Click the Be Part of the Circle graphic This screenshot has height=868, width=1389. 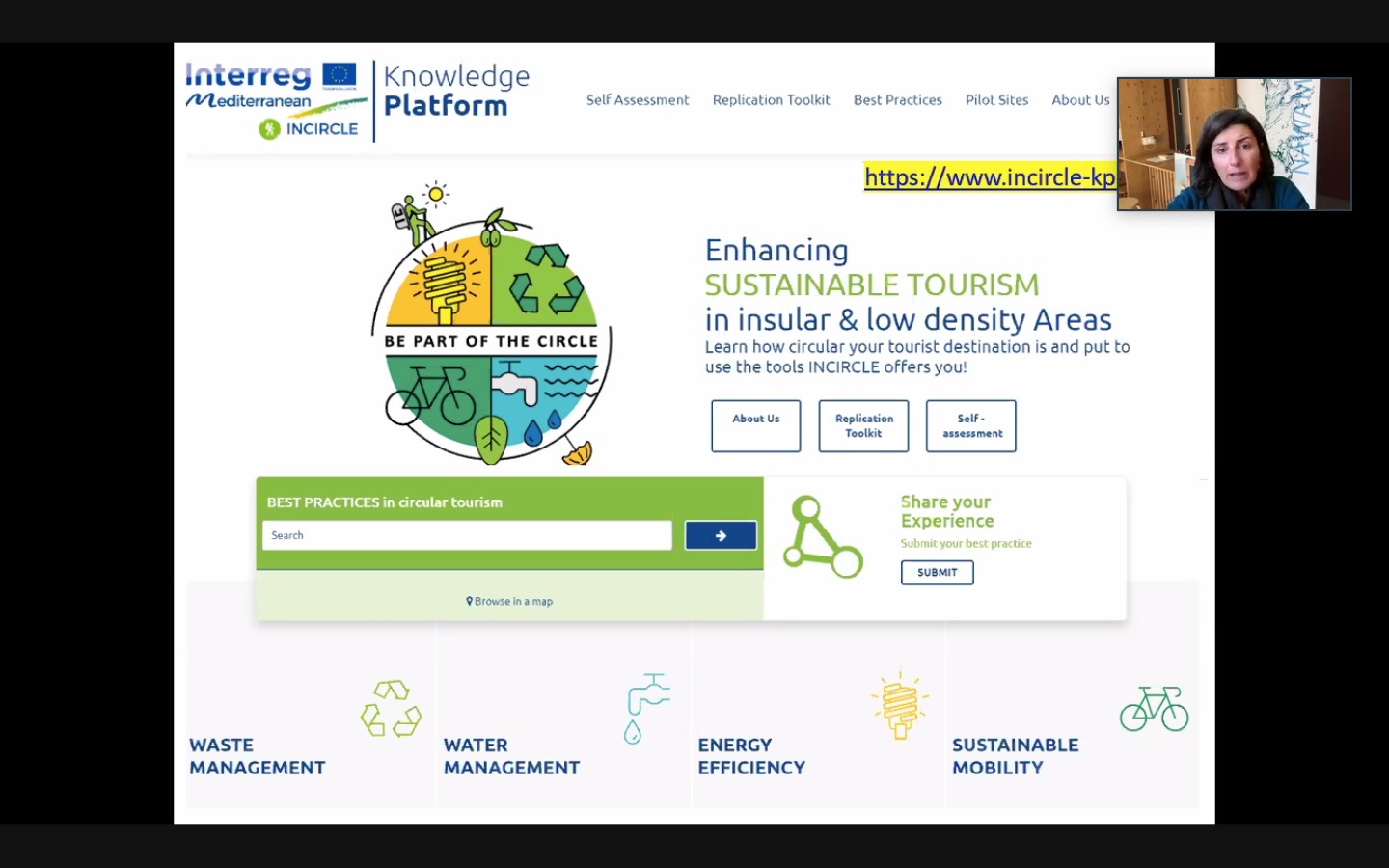[x=492, y=324]
